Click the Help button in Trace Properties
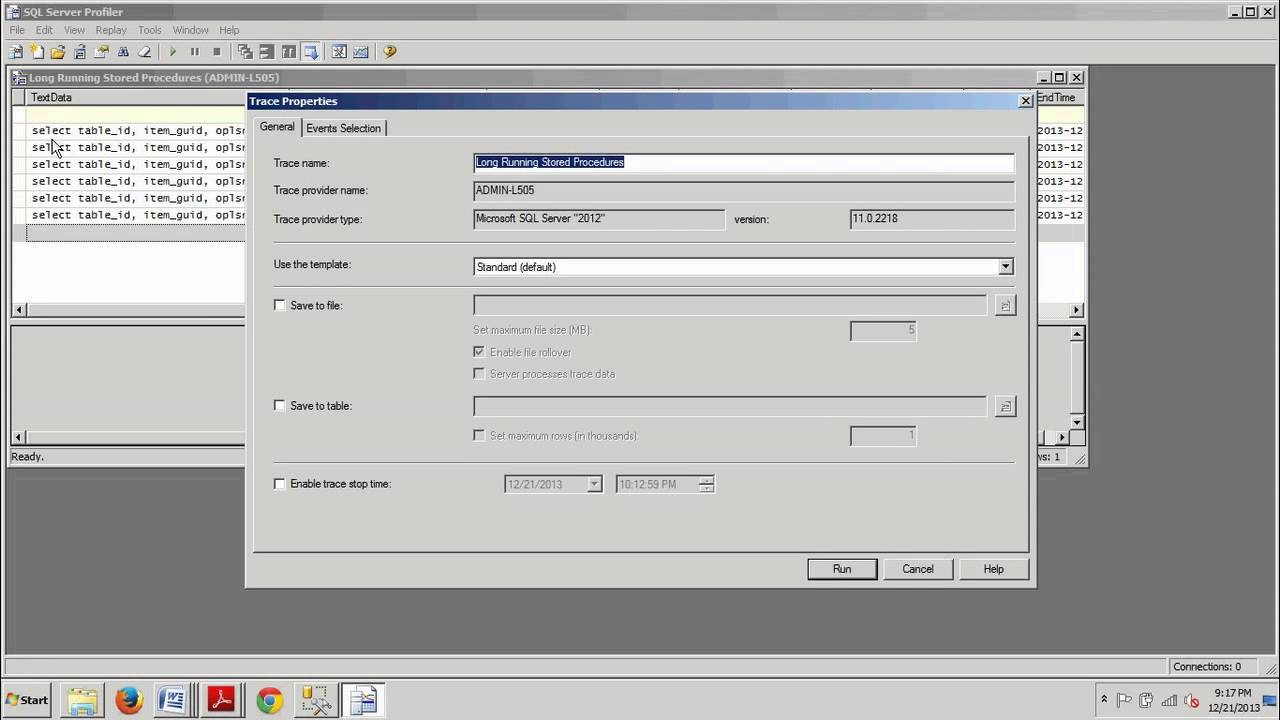Screen dimensions: 1280x720 point(993,569)
